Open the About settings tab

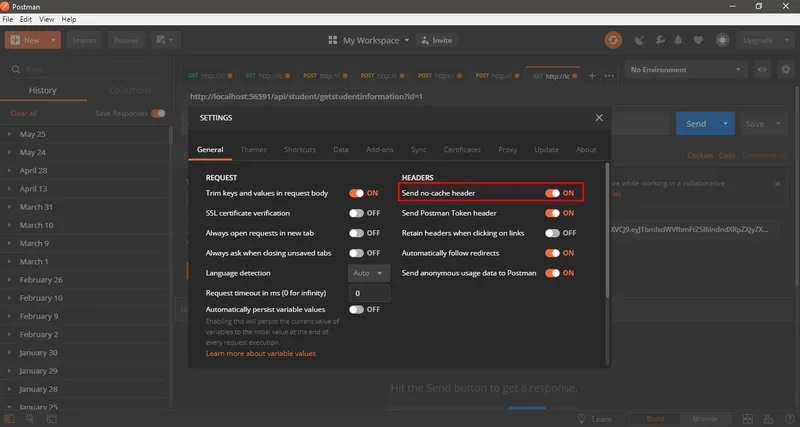click(x=586, y=149)
